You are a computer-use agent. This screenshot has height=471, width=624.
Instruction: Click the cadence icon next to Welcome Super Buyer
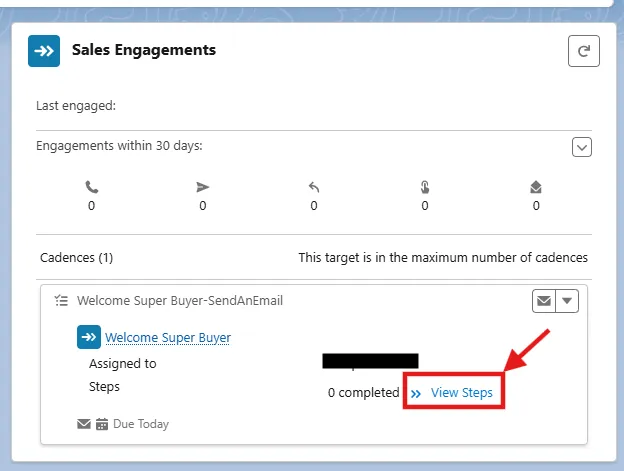click(x=89, y=338)
